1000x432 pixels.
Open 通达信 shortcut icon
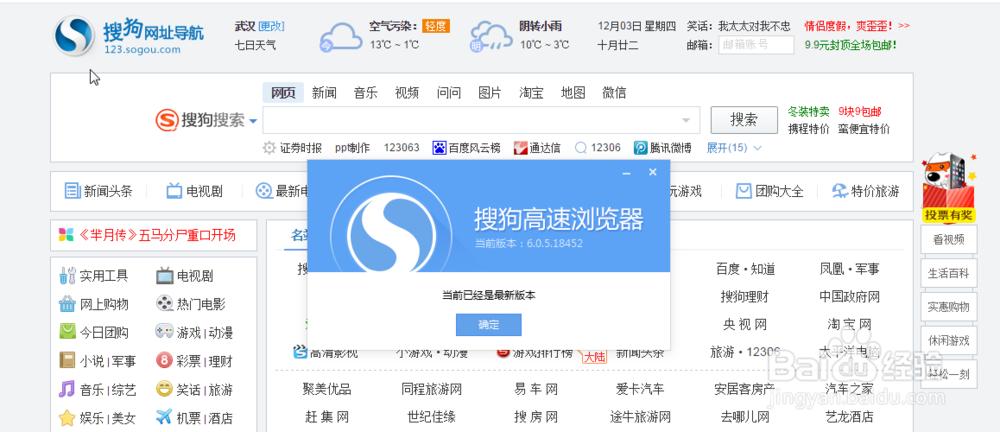[520, 148]
